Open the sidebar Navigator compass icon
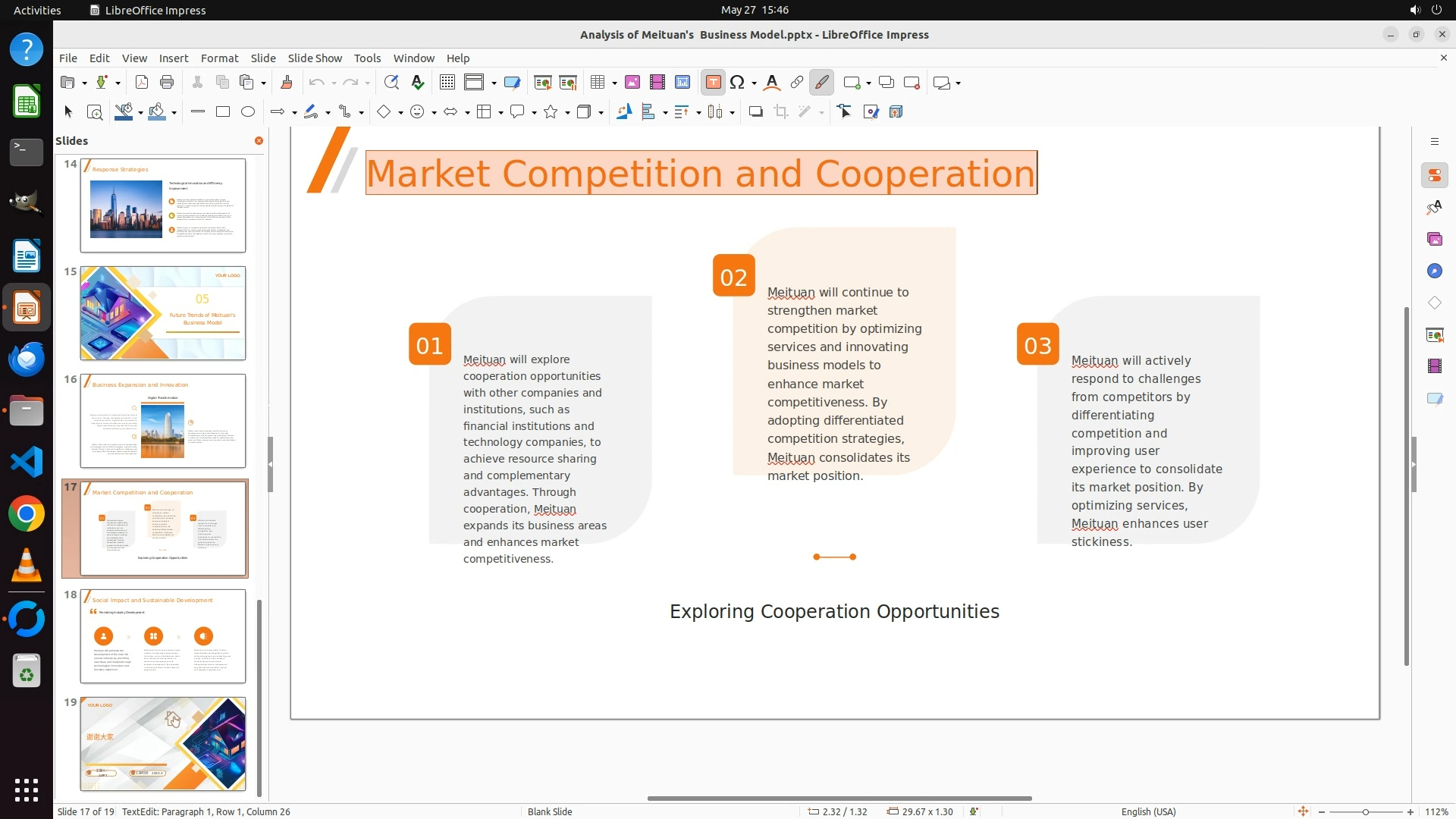Screen dimensions: 1456x819 coord(1434,271)
